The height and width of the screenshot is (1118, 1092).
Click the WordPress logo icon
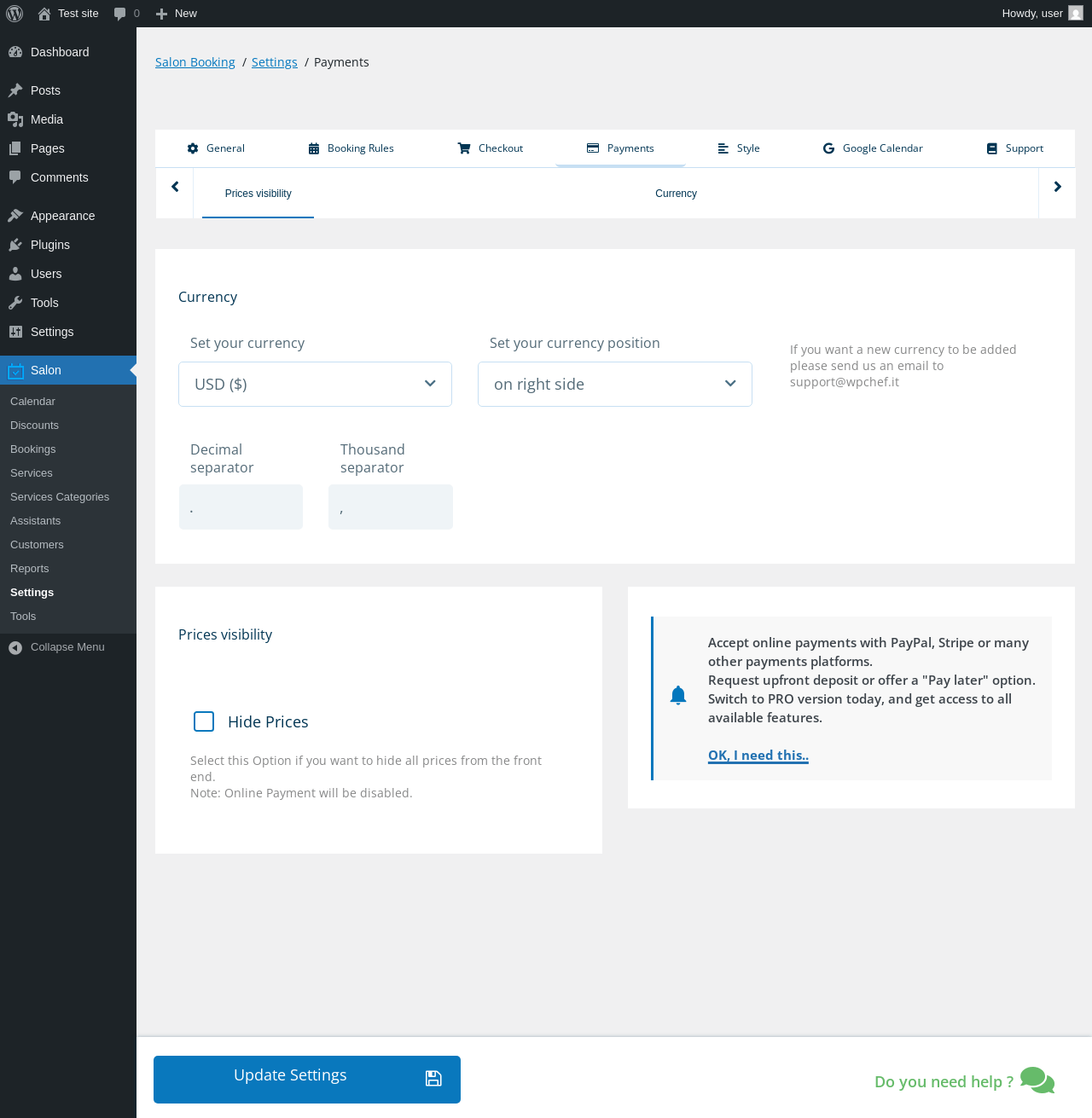[15, 14]
